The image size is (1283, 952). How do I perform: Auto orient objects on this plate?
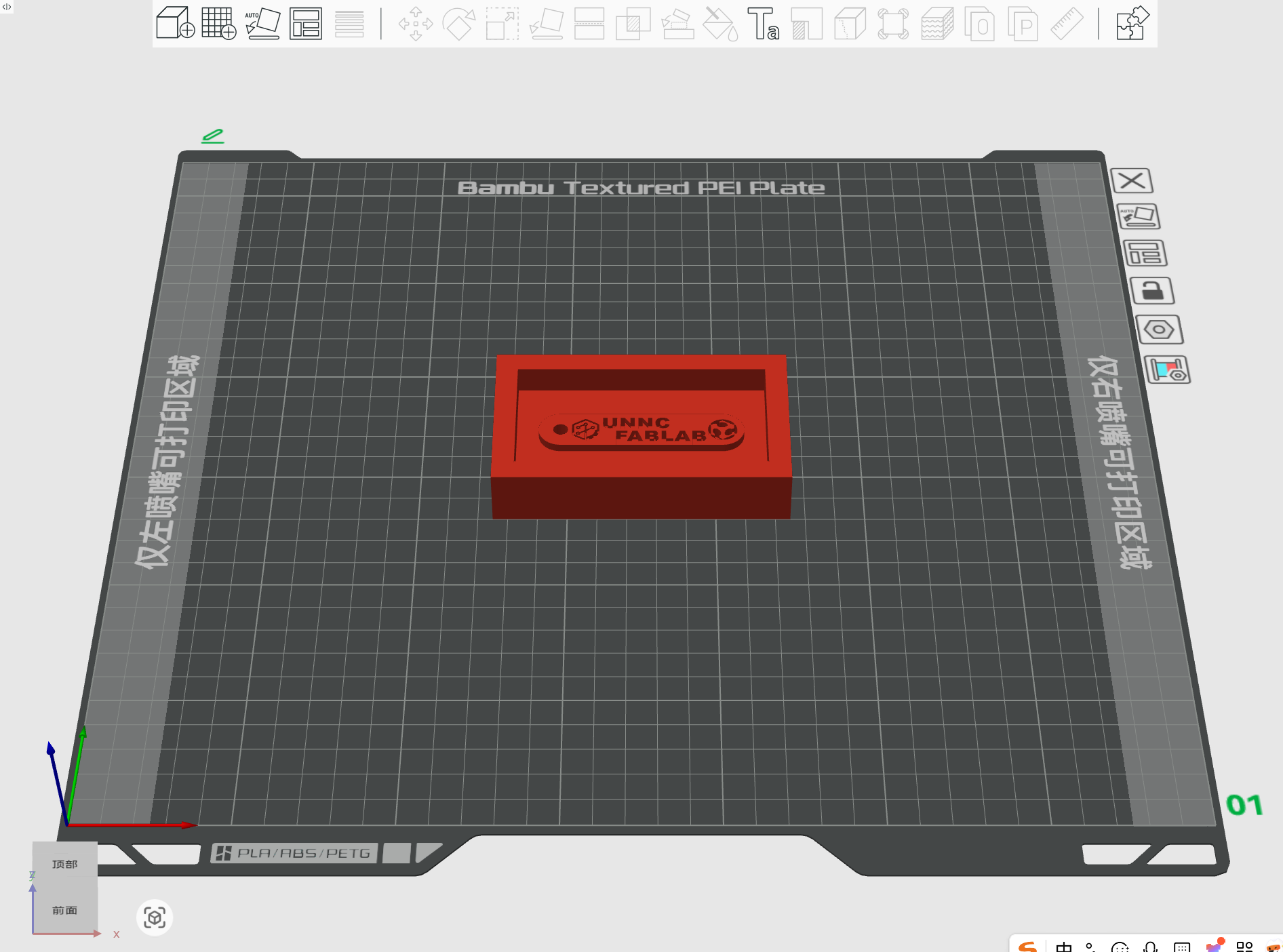[1139, 217]
